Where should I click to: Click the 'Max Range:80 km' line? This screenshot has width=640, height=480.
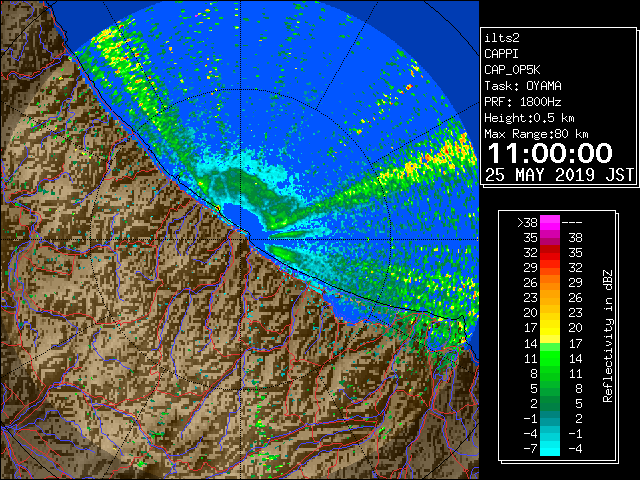pyautogui.click(x=536, y=134)
